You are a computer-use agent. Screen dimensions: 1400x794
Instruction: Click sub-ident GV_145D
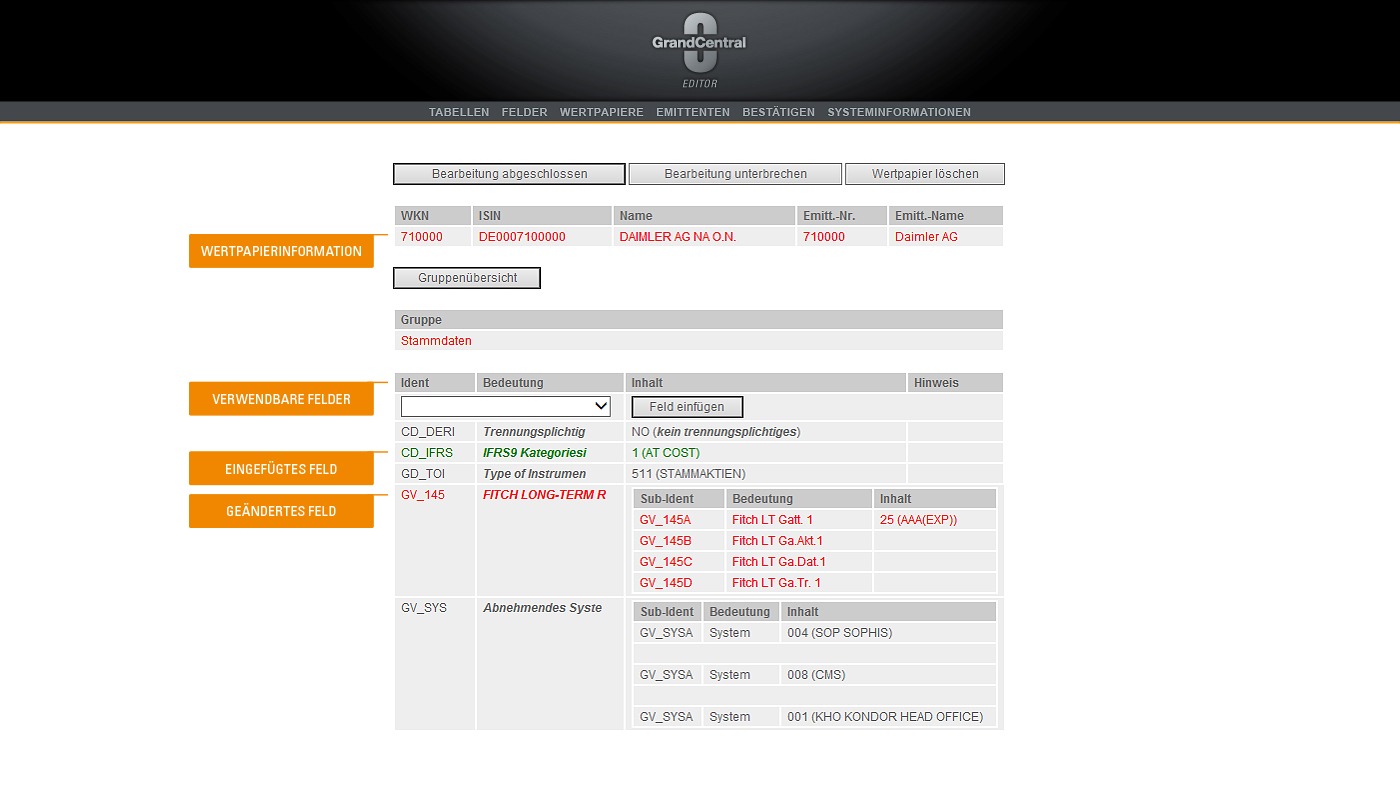(x=666, y=583)
